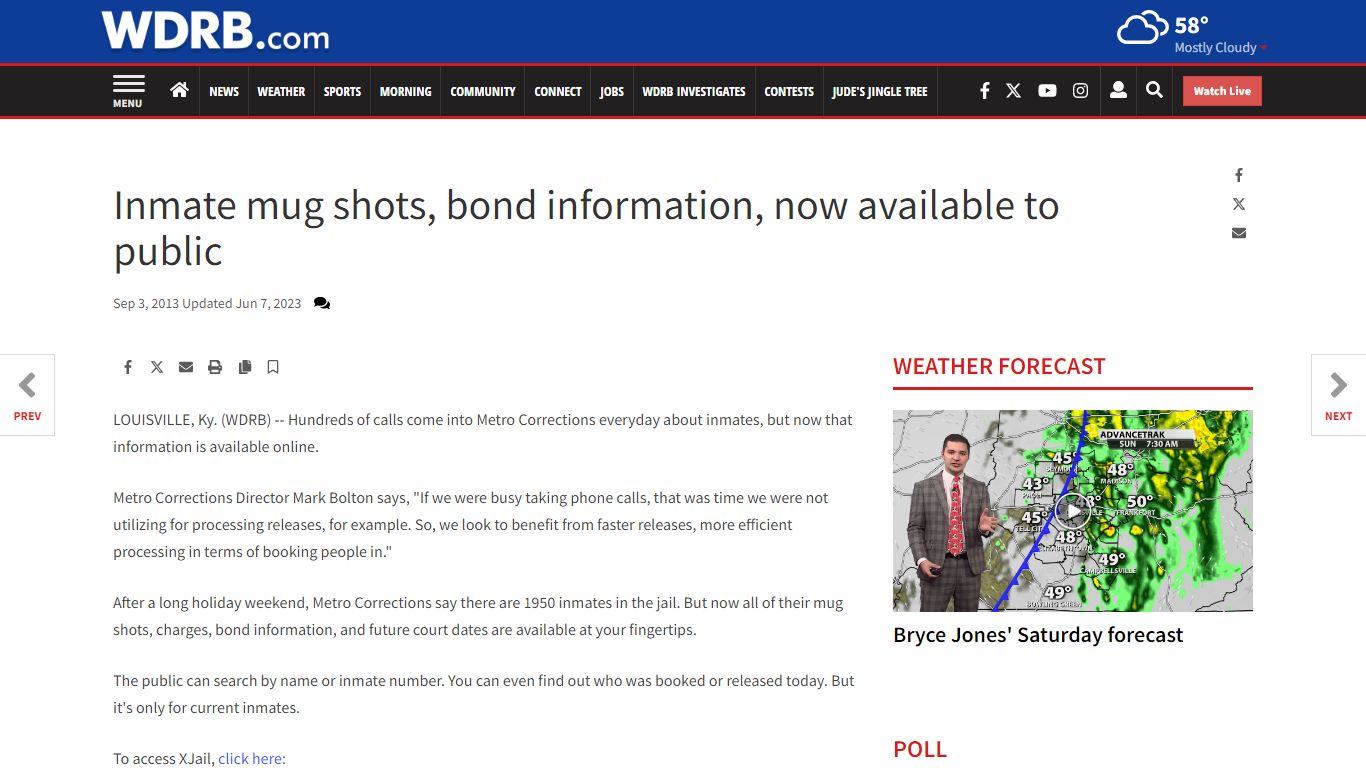
Task: Open the site search magnifier
Action: (1154, 90)
